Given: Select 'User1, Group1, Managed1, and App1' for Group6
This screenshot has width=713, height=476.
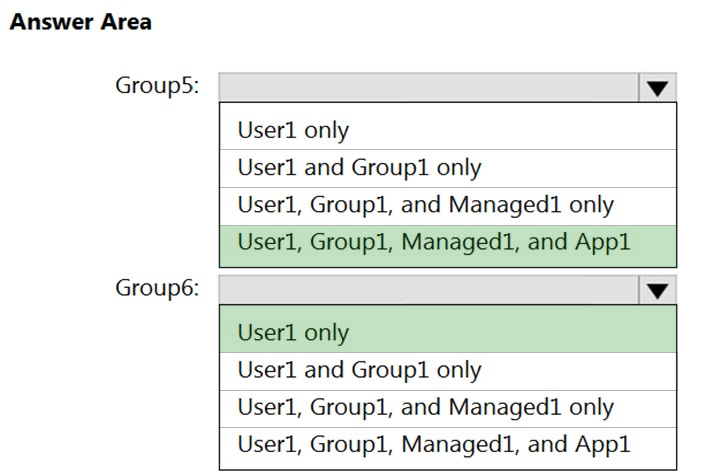Looking at the screenshot, I should 447,444.
